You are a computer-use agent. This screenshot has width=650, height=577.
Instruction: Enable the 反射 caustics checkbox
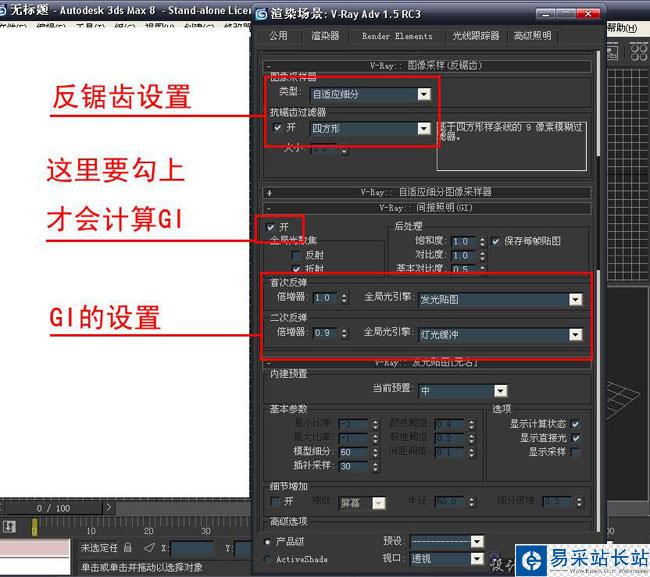tap(296, 255)
